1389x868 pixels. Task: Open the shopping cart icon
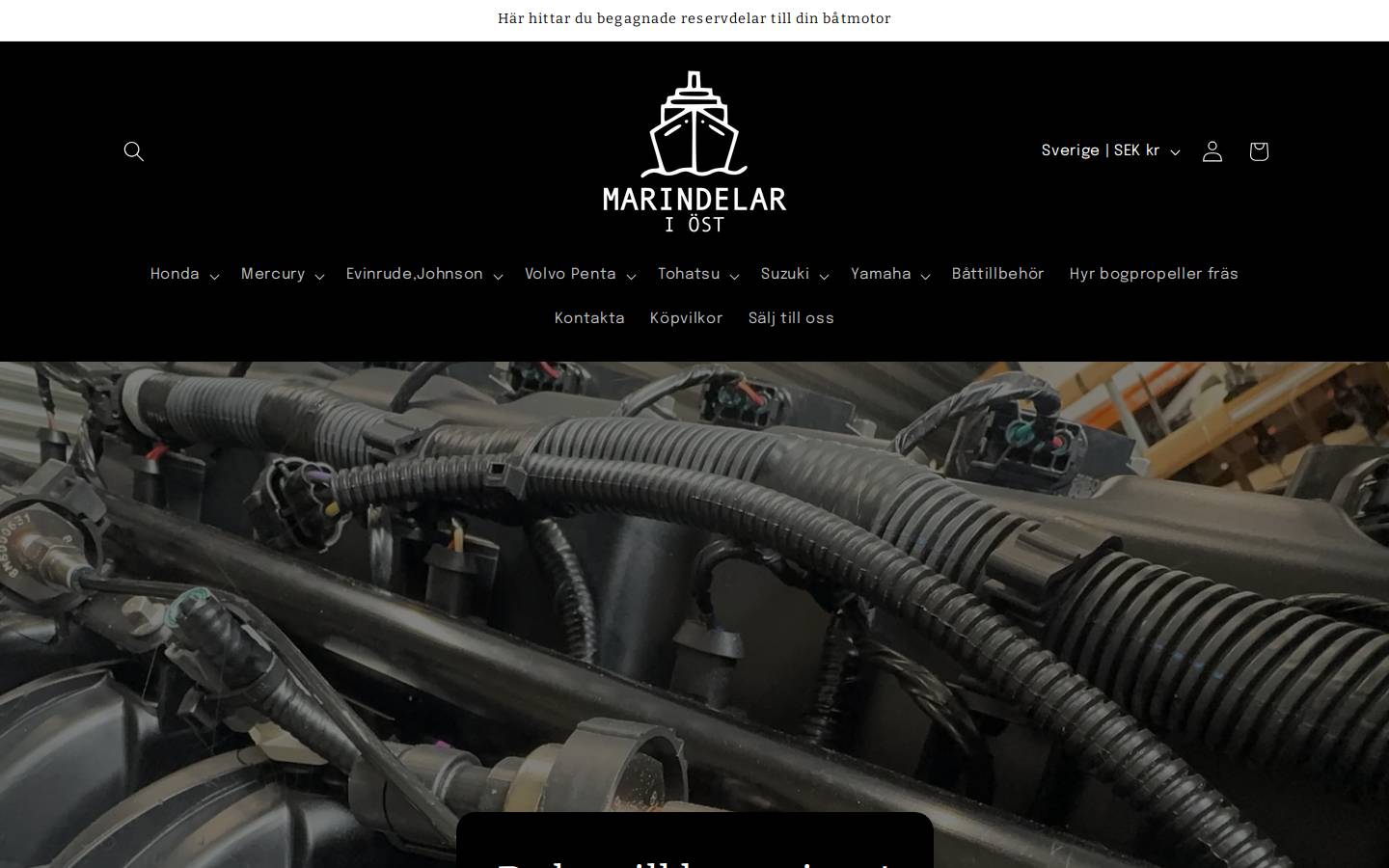pos(1259,151)
